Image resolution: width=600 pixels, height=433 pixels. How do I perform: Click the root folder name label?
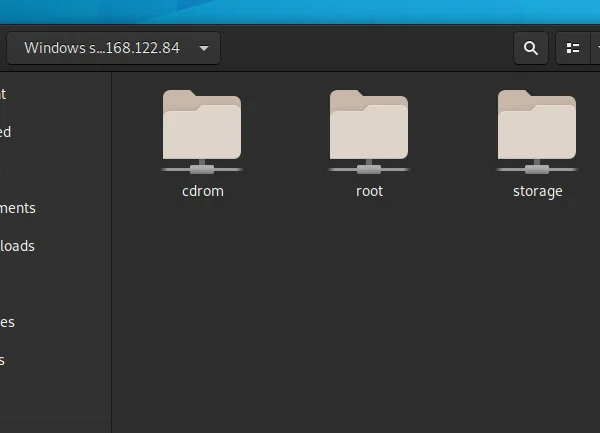tap(369, 191)
